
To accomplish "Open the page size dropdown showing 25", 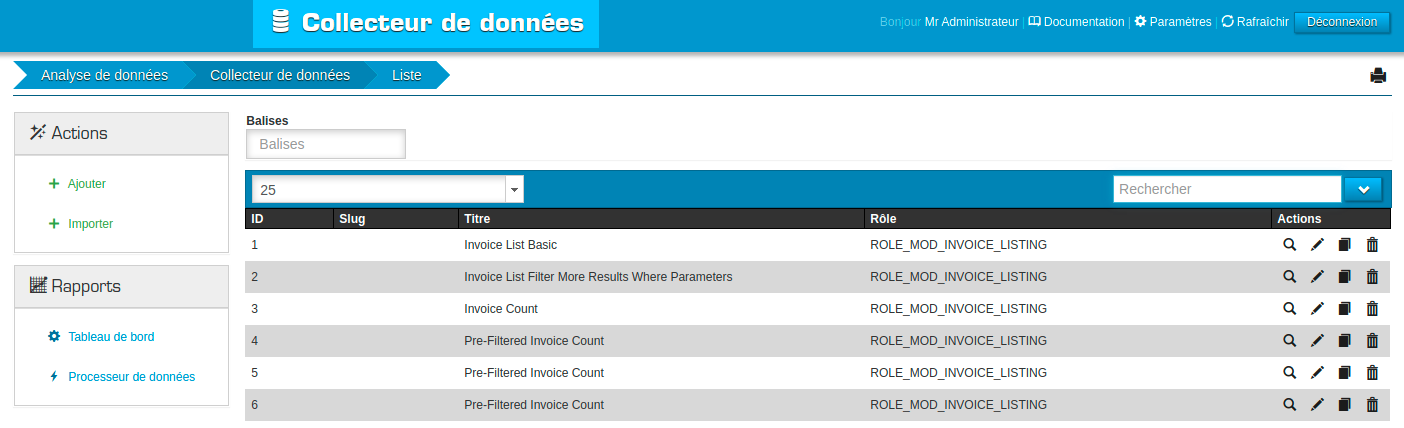I will (x=387, y=189).
